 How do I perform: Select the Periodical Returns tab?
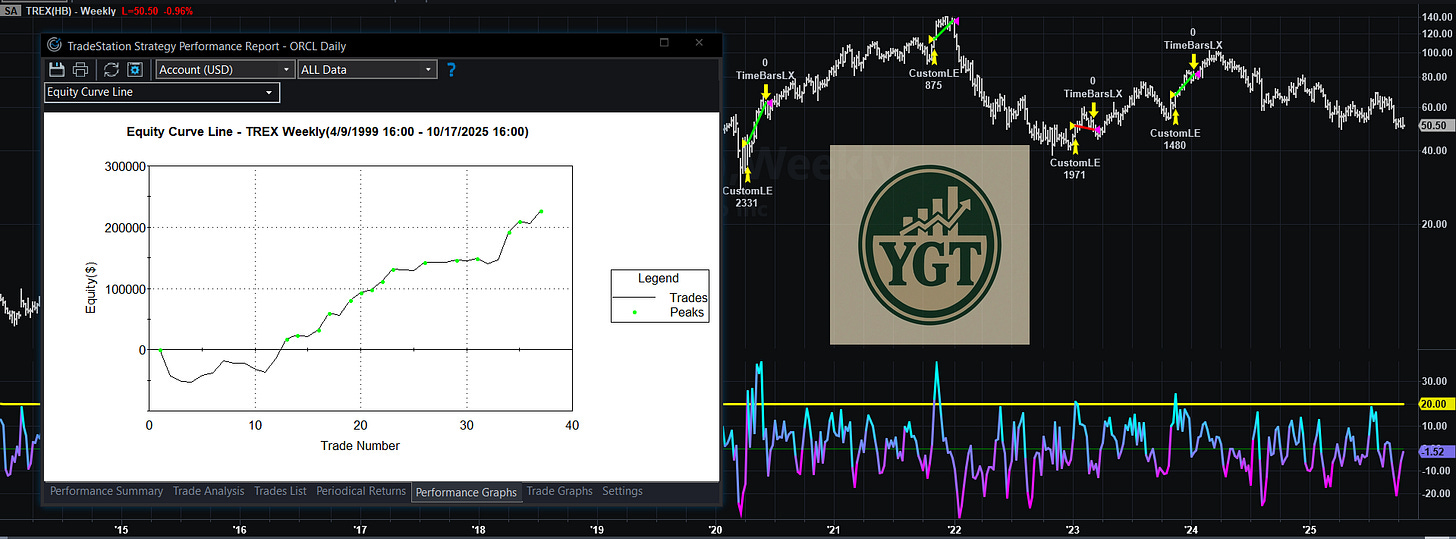[361, 491]
